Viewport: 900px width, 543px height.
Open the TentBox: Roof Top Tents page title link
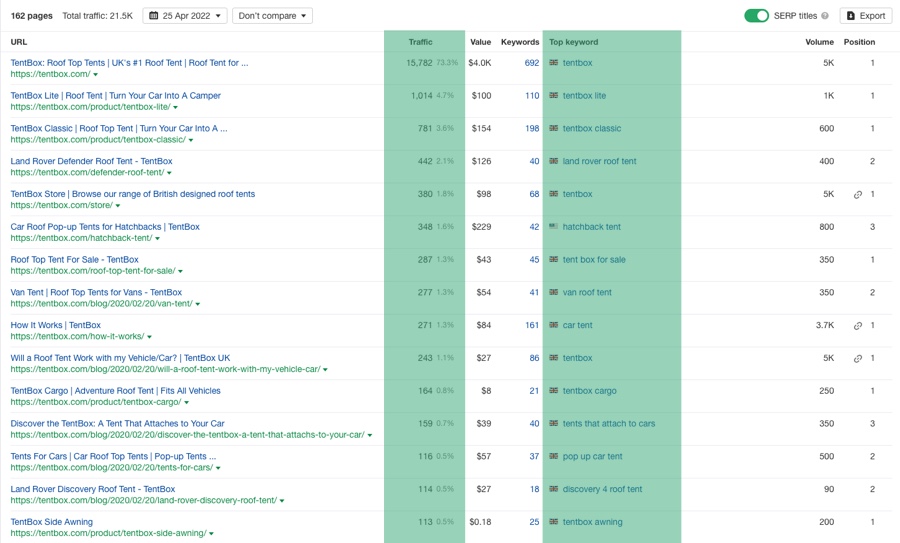point(129,63)
